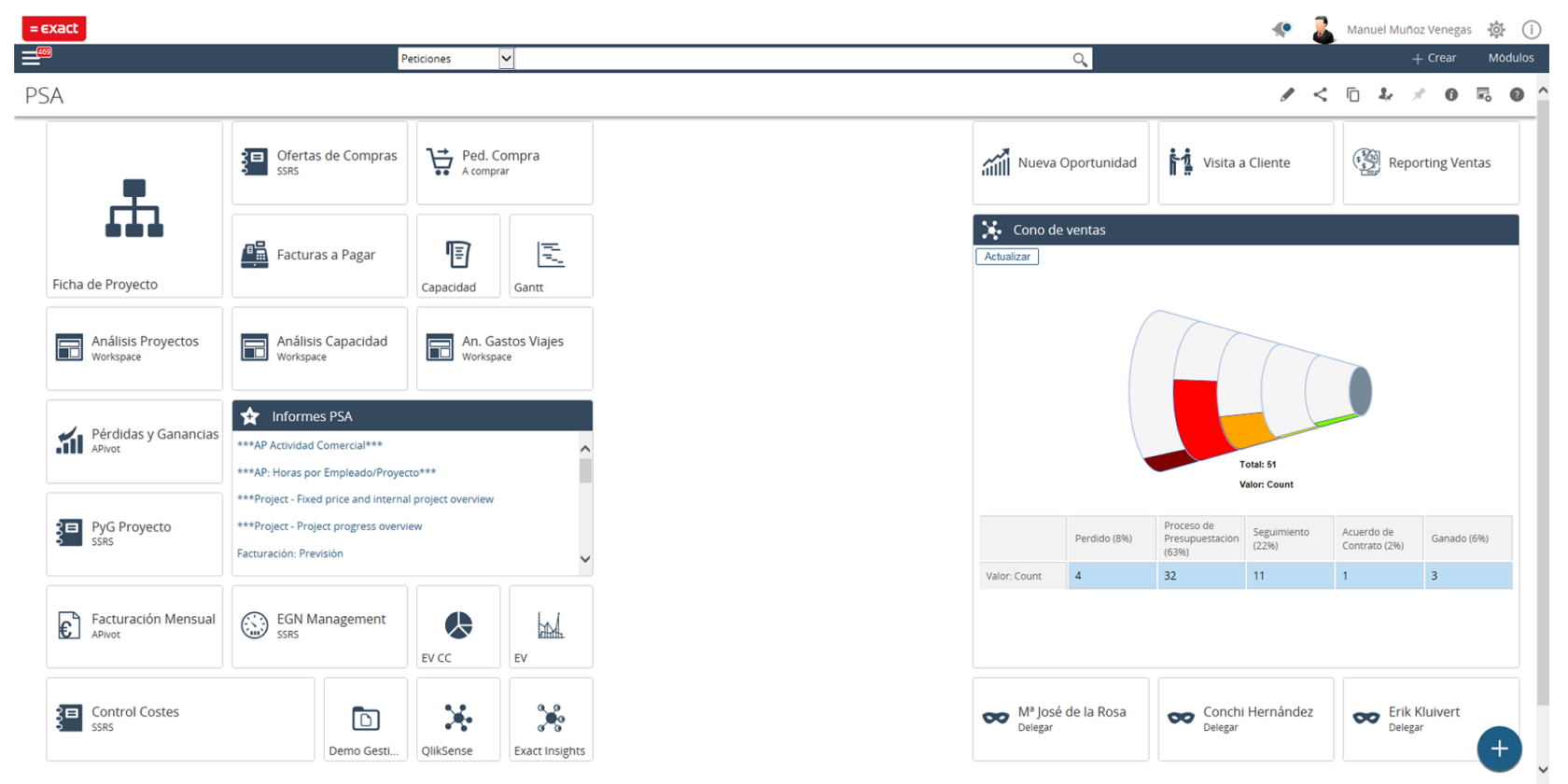This screenshot has width=1568, height=784.
Task: Open the Crear menu
Action: (x=1434, y=58)
